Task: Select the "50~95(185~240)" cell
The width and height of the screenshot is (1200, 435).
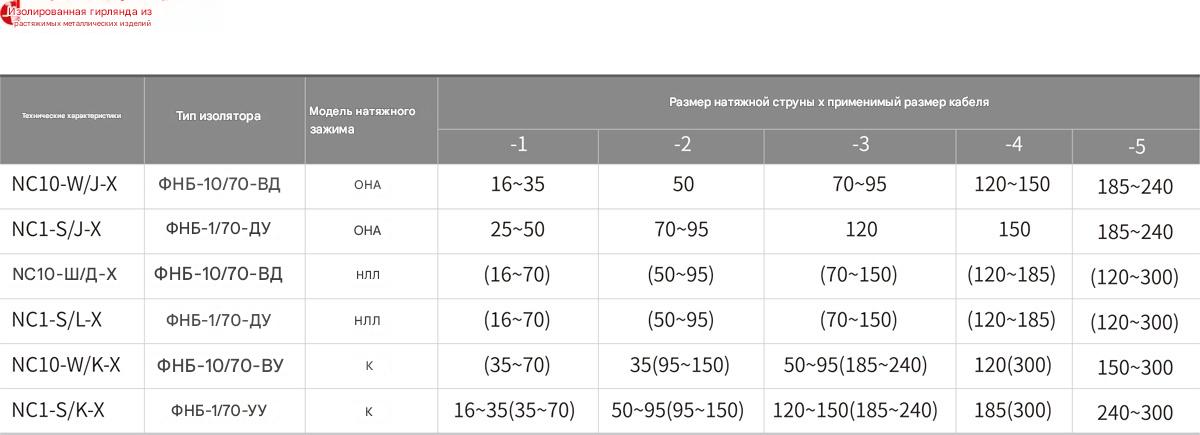Action: coord(855,365)
